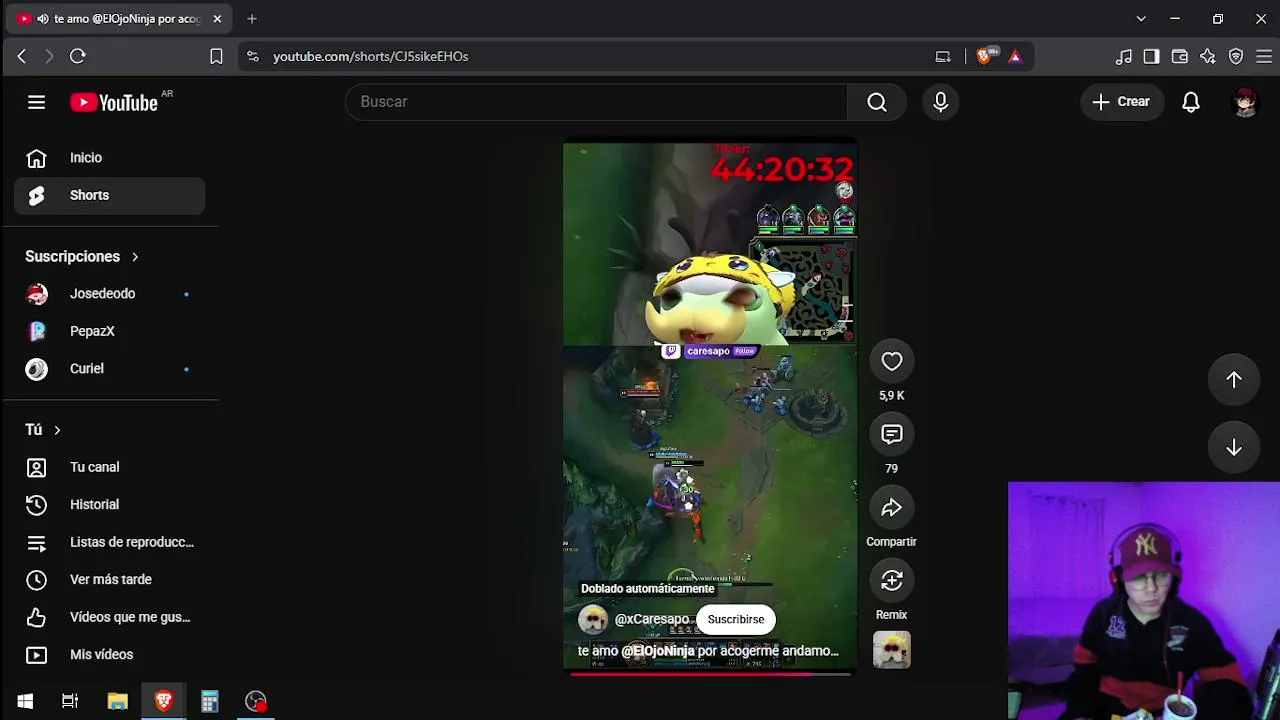Subscribe with the Suscribirse button
The image size is (1280, 720).
tap(736, 619)
